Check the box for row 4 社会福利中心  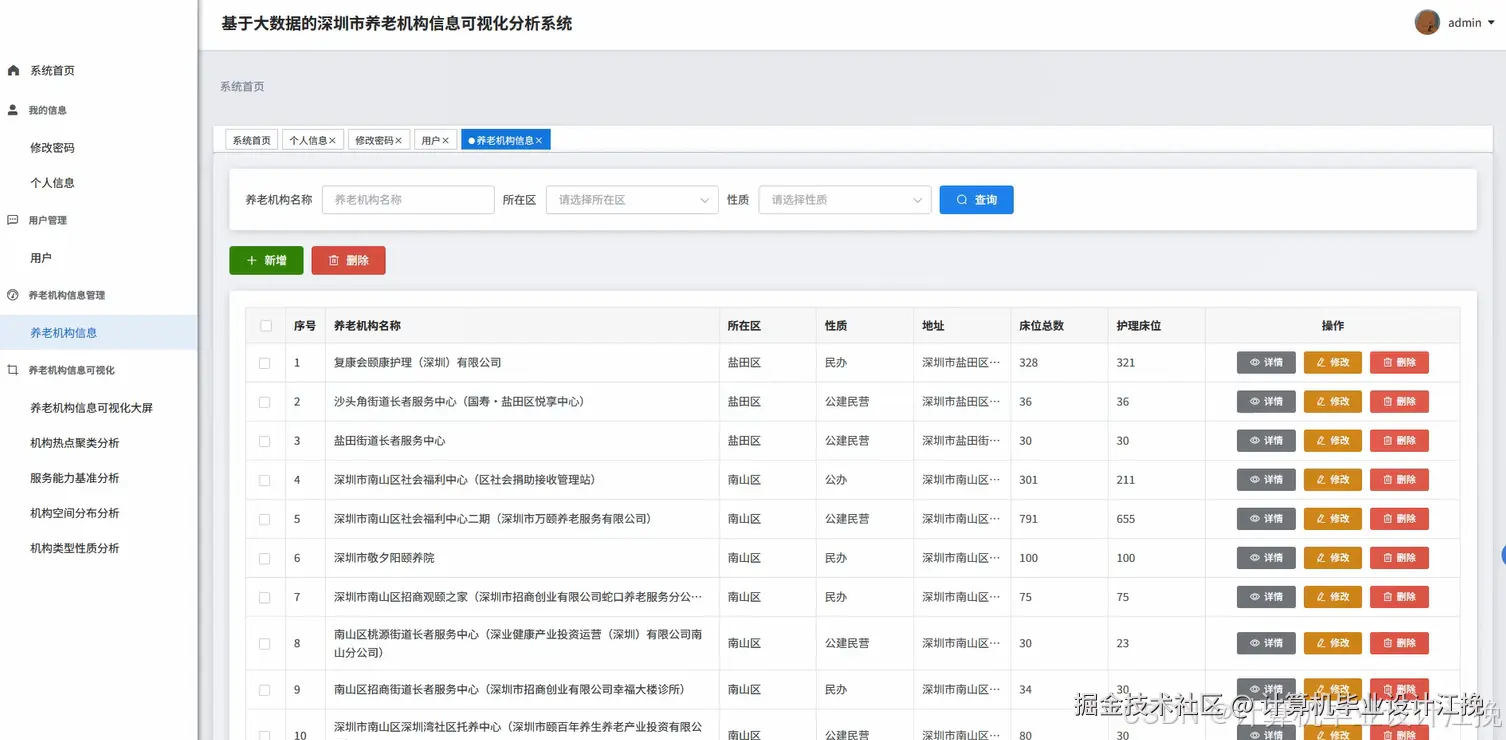(x=265, y=480)
